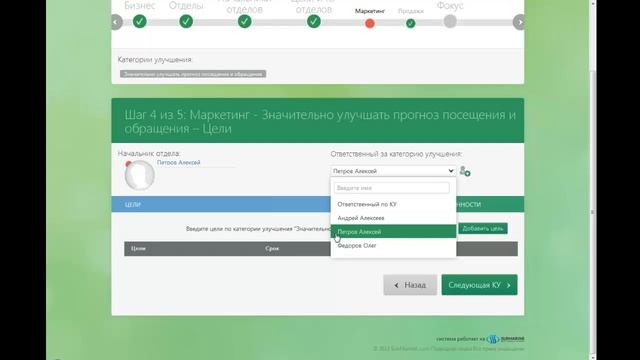
Task: Click the improvement category tag label
Action: click(193, 74)
